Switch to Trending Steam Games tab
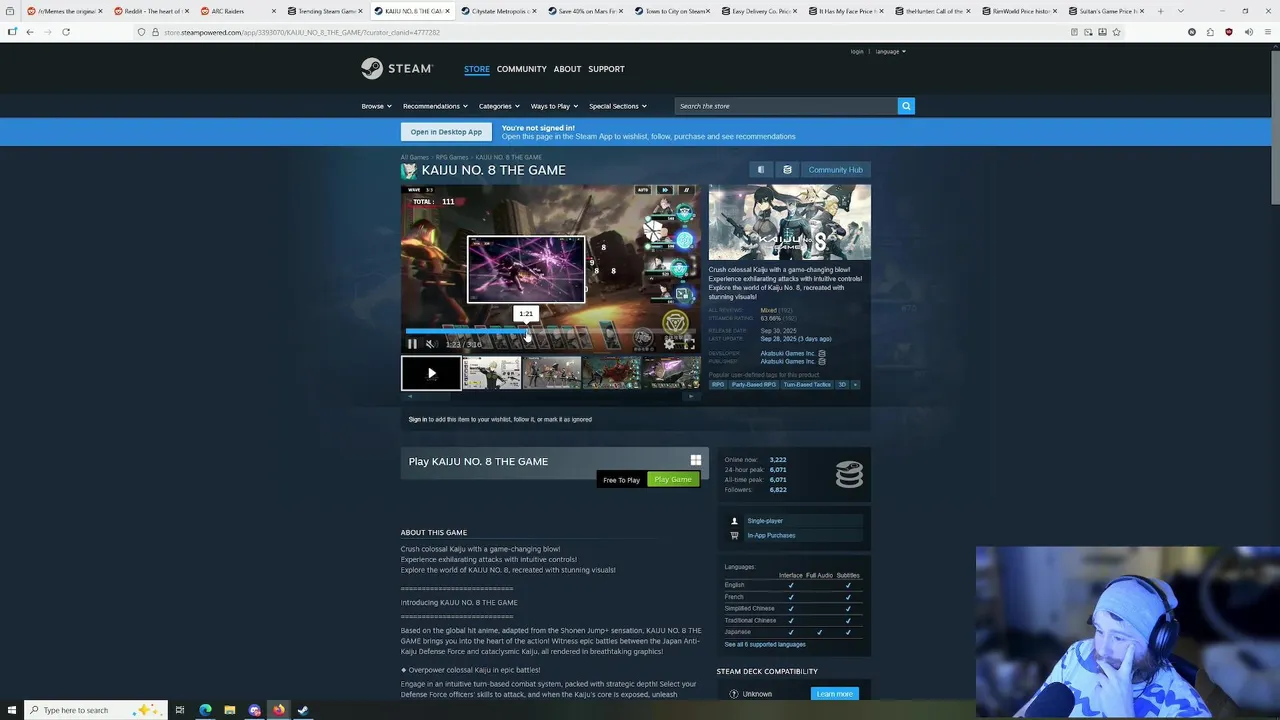 tap(325, 11)
